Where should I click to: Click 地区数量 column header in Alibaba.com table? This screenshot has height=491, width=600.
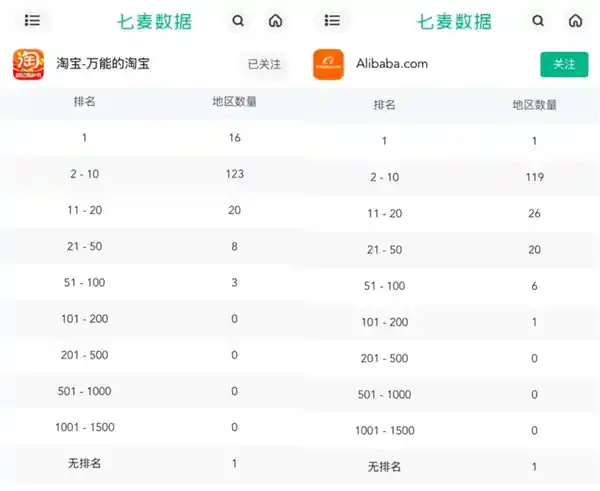(534, 104)
